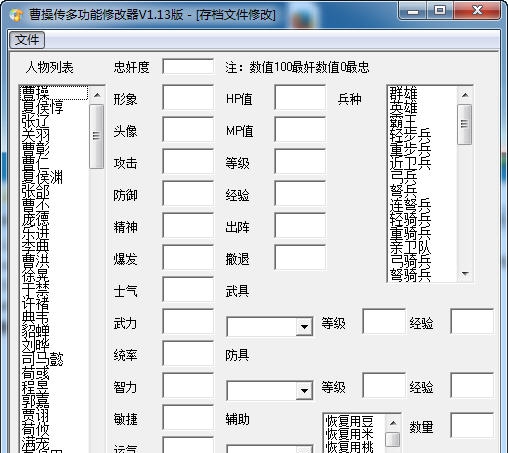Select 荀彧 in the character list

(x=54, y=373)
